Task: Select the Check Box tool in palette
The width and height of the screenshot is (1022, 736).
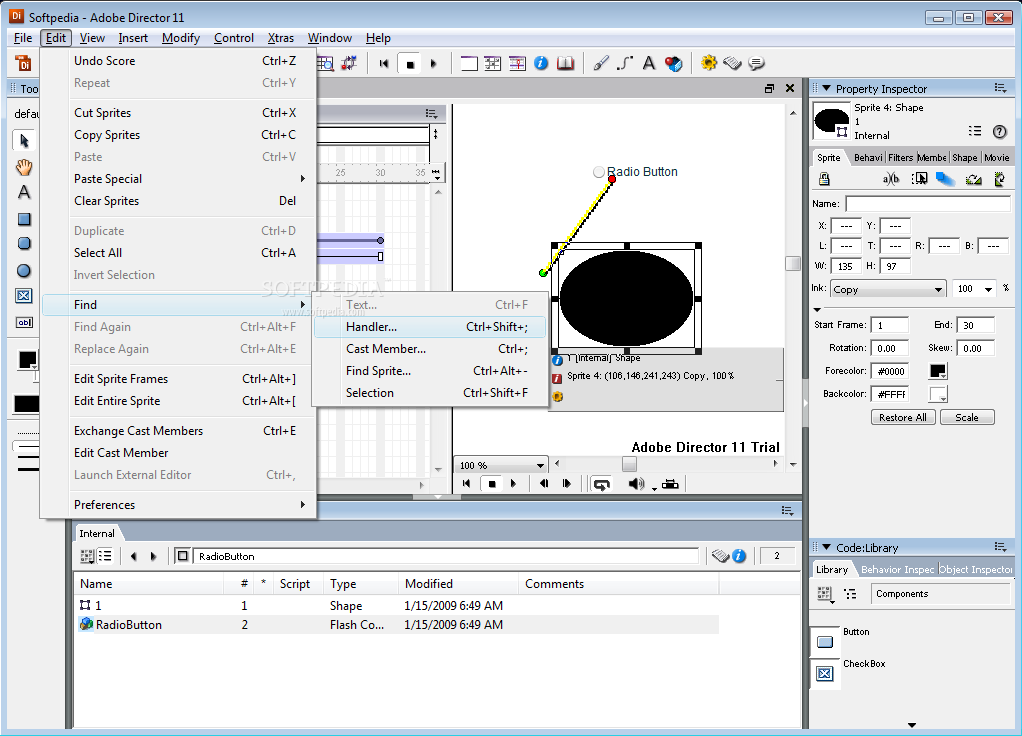Action: pyautogui.click(x=24, y=296)
